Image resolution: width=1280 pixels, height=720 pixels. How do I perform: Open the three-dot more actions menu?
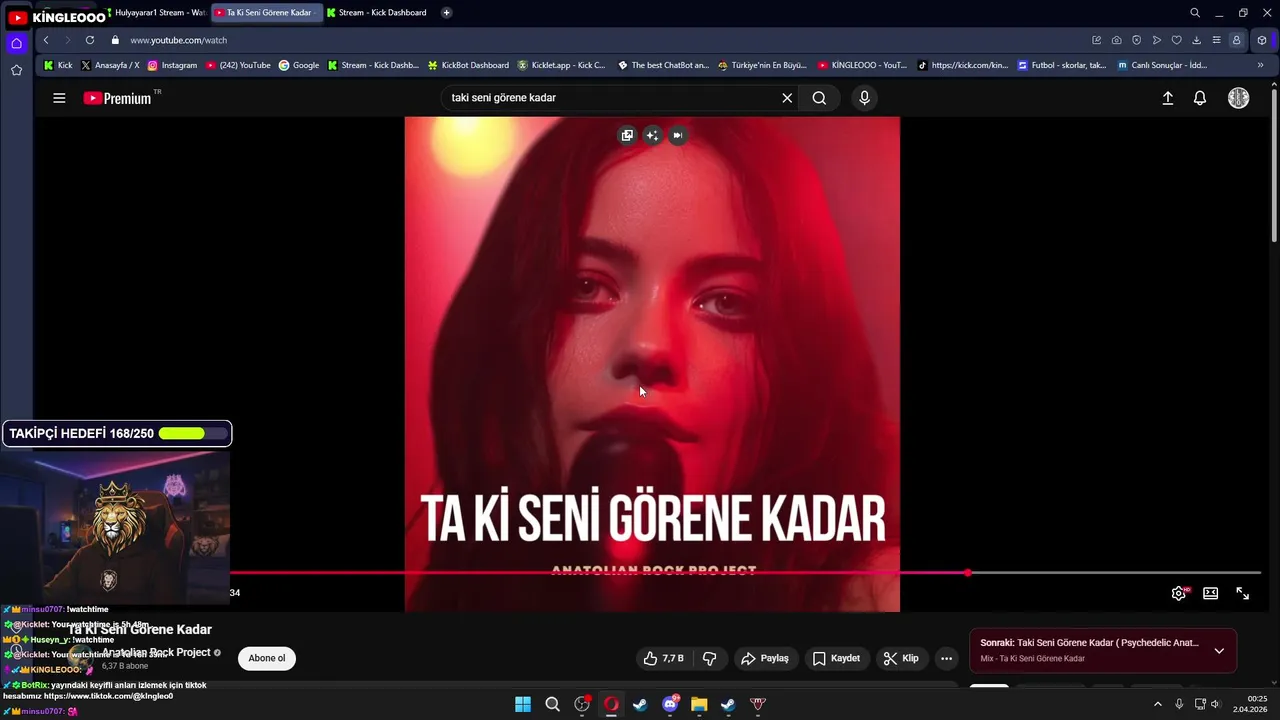point(946,658)
